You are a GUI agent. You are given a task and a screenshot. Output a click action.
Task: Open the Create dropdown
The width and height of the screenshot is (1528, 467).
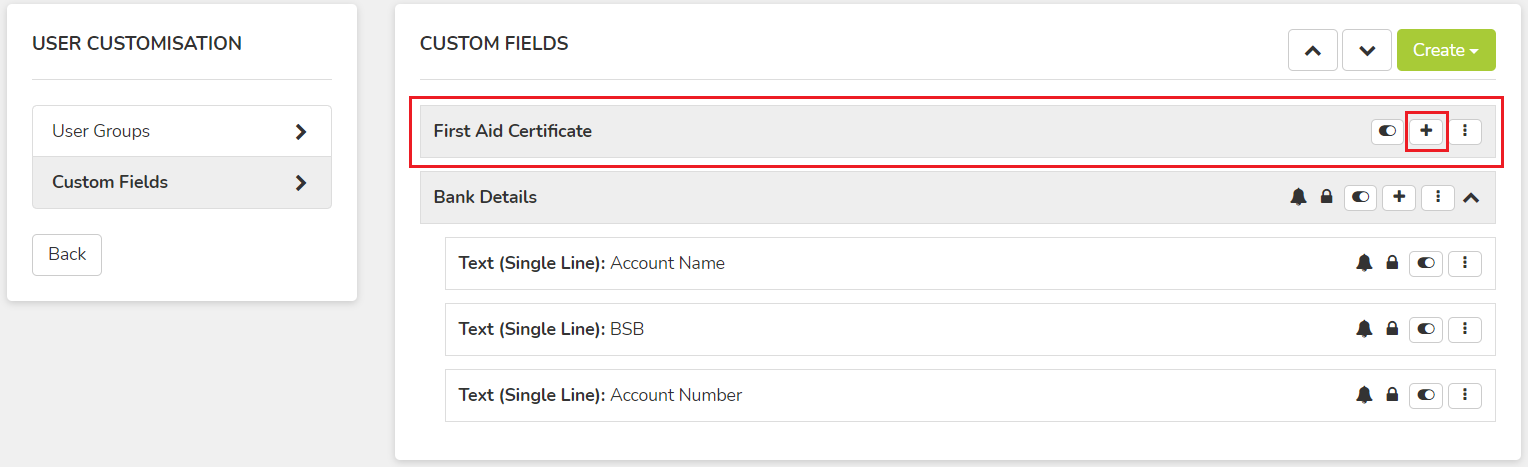click(x=1446, y=50)
